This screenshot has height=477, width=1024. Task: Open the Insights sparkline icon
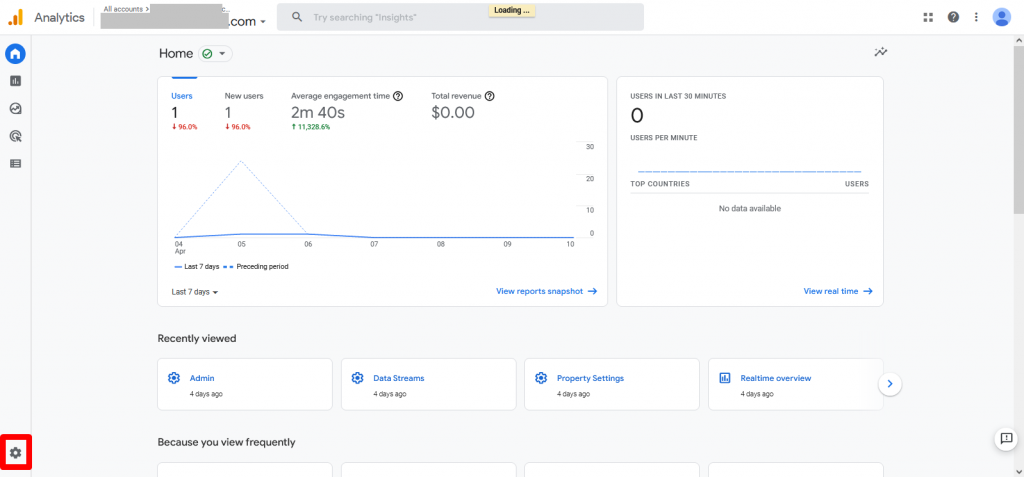pos(881,52)
